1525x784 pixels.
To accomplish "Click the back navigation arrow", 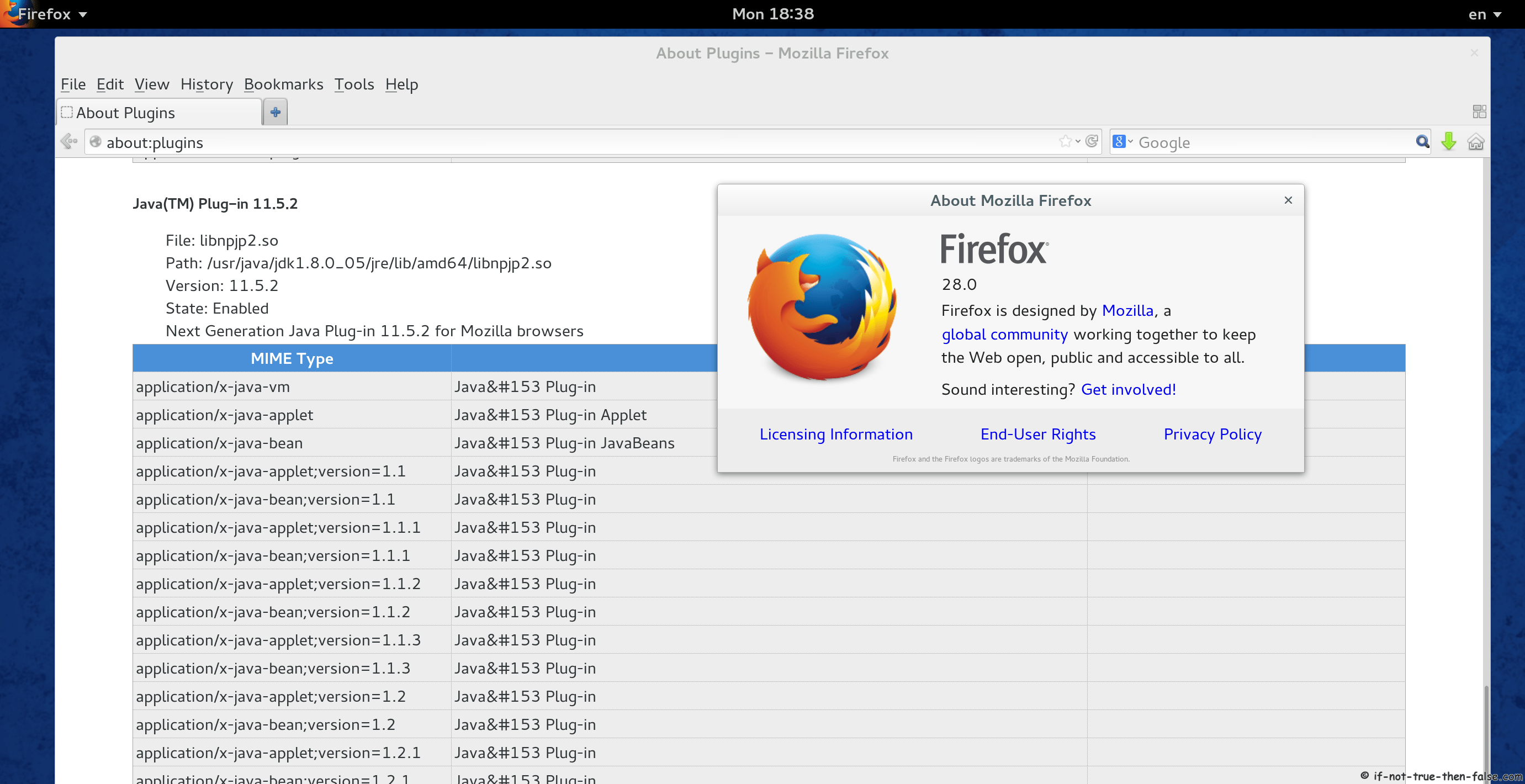I will point(68,141).
